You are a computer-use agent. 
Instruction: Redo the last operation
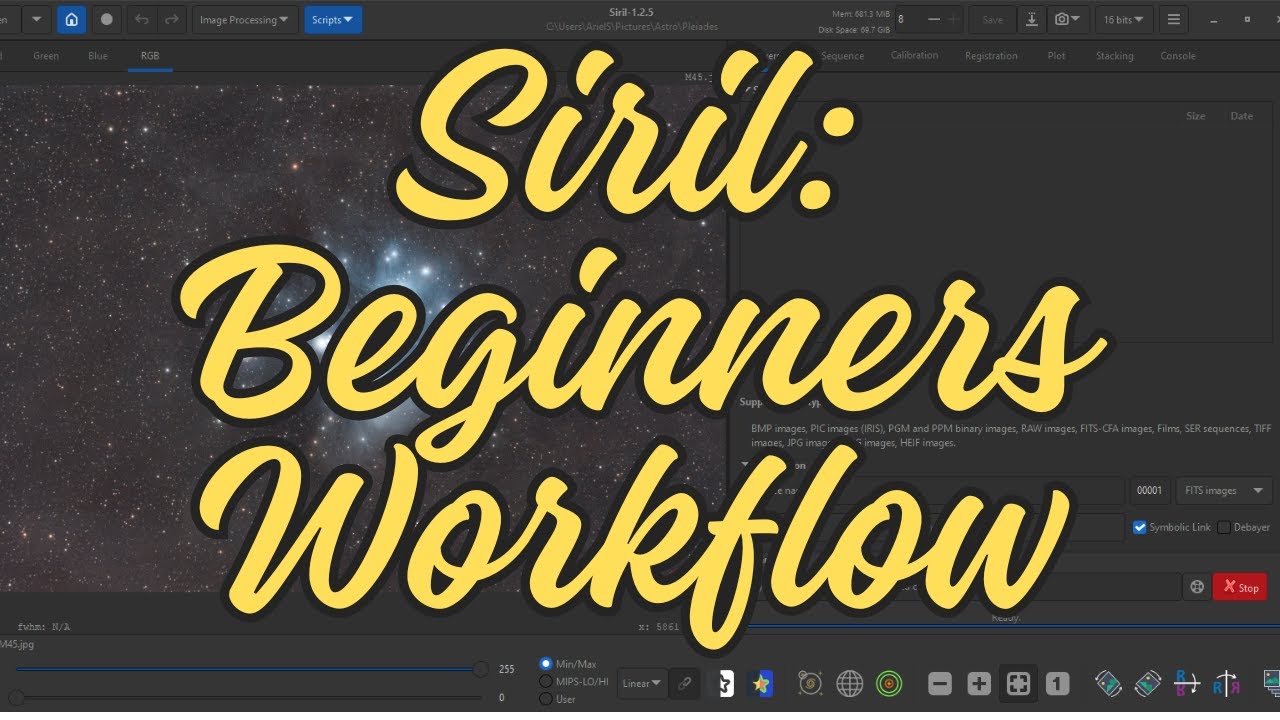pos(172,19)
